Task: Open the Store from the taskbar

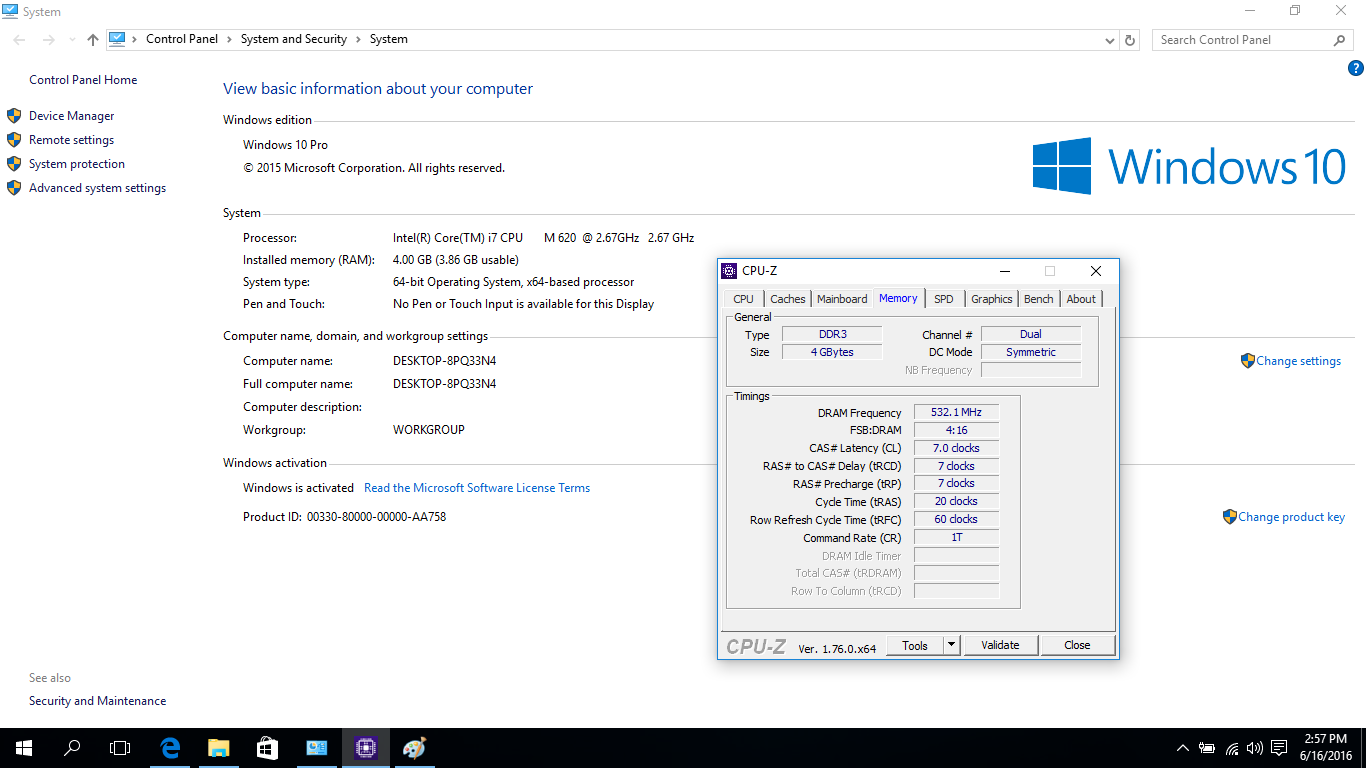Action: (267, 748)
